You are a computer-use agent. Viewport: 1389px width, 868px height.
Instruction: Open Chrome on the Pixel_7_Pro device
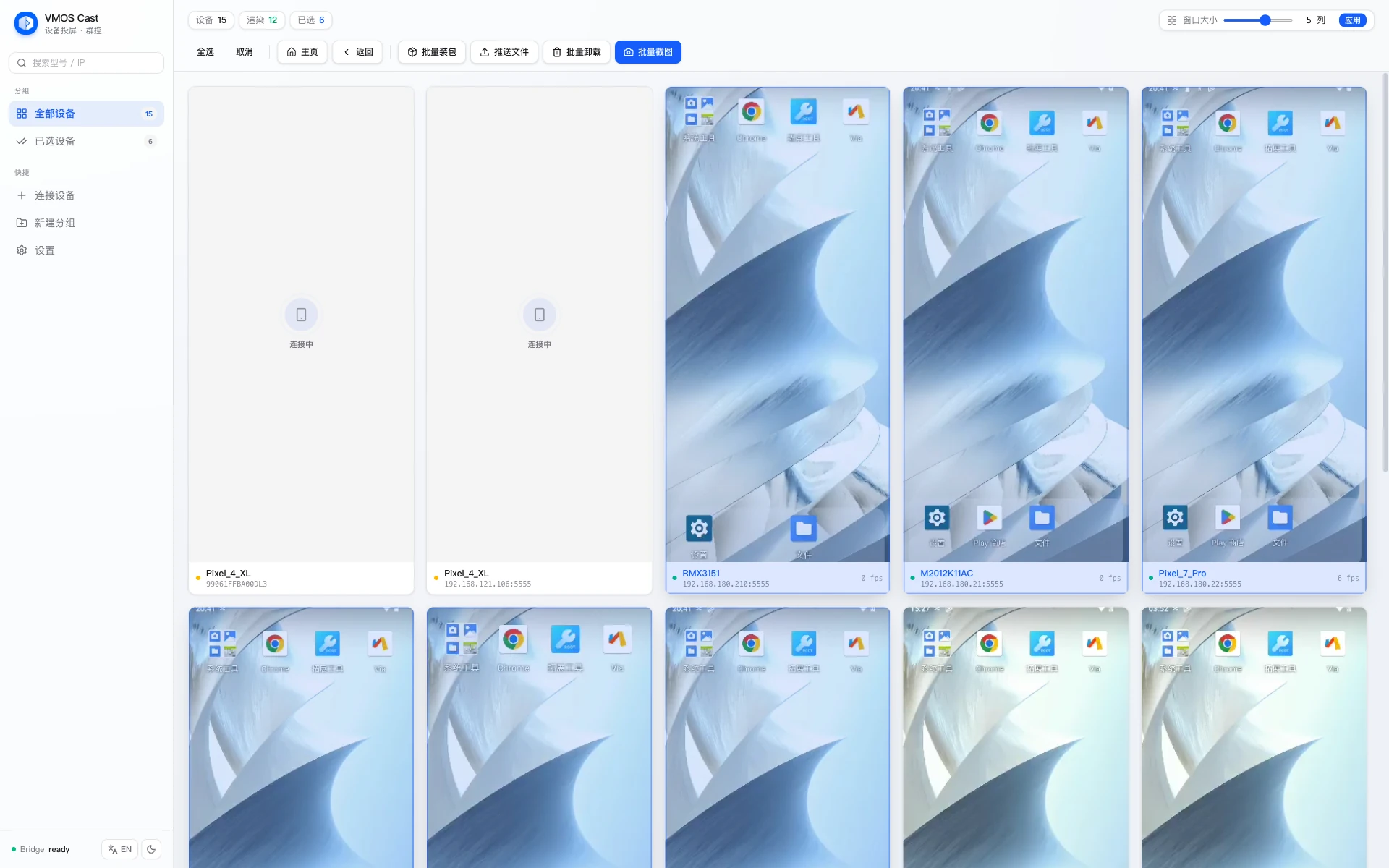[1227, 123]
